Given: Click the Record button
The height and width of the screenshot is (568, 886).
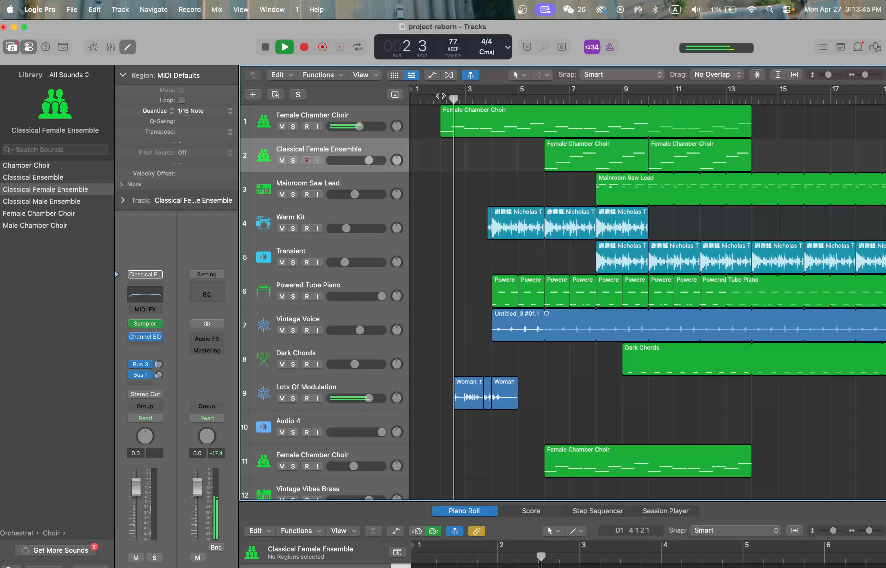Looking at the screenshot, I should [304, 47].
